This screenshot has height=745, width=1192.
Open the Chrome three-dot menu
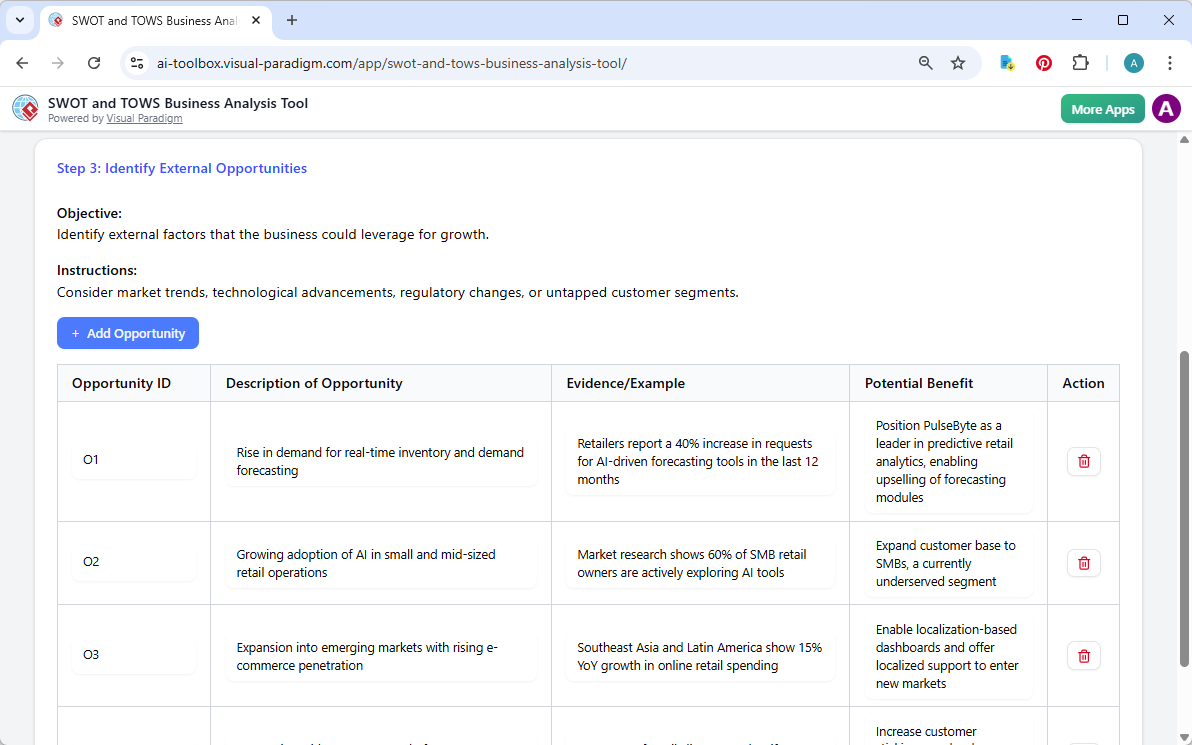coord(1170,62)
